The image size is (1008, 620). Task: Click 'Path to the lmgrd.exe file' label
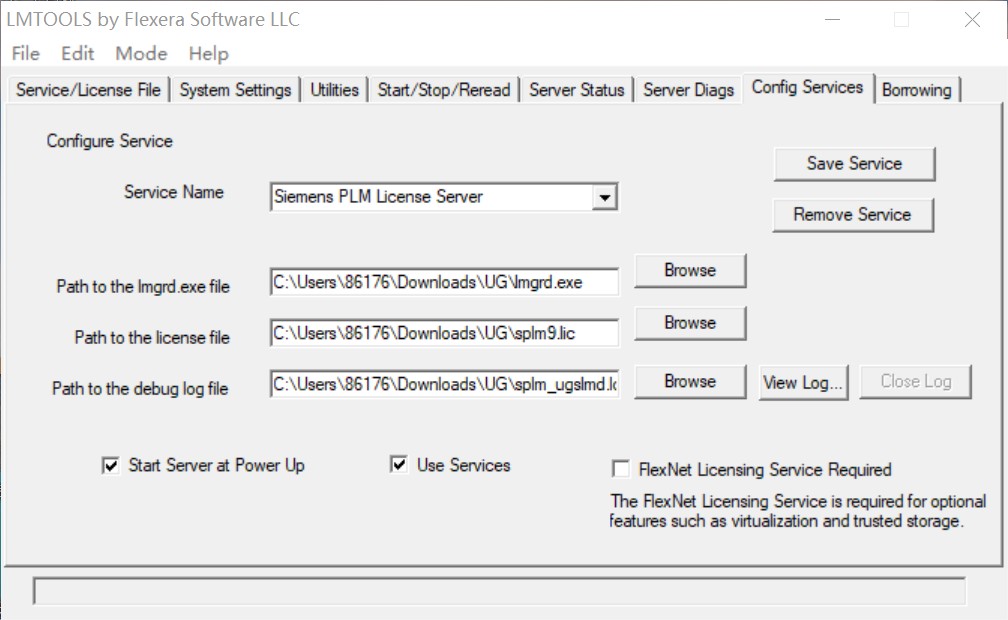[143, 287]
